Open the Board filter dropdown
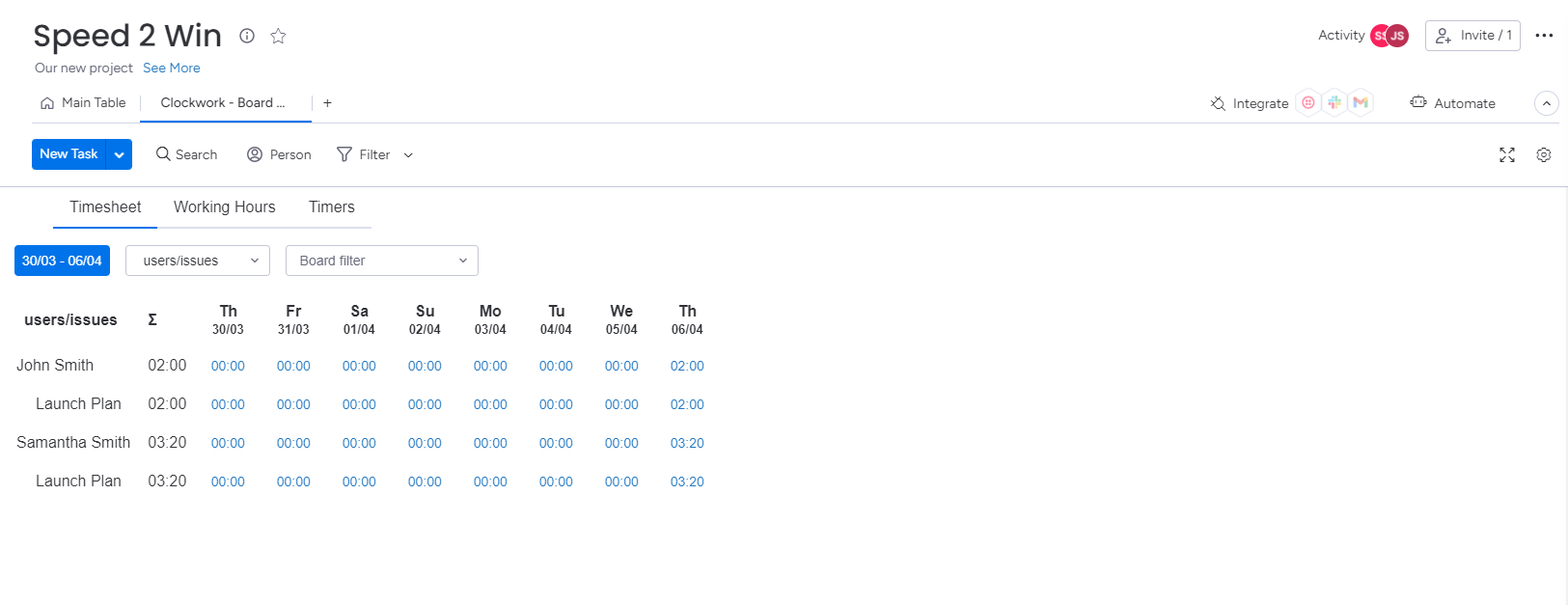Viewport: 1568px width, 605px height. (x=382, y=261)
